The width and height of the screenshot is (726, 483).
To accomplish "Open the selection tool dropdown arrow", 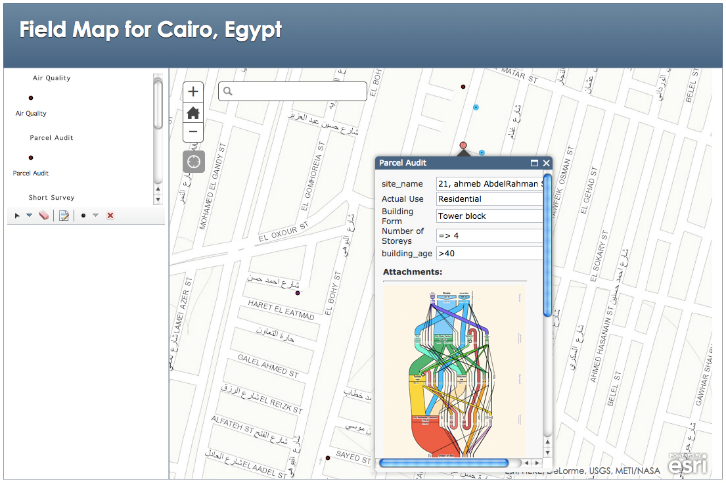I will 29,215.
